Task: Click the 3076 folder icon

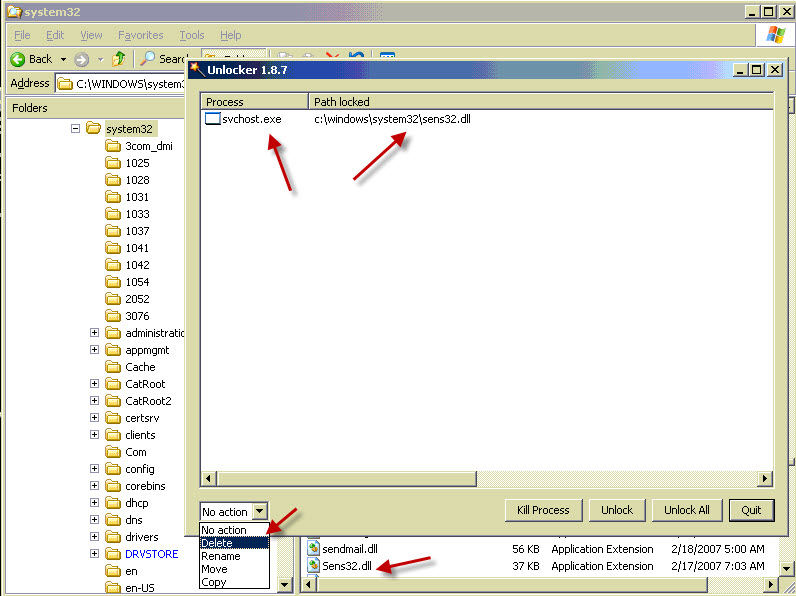Action: click(x=113, y=316)
